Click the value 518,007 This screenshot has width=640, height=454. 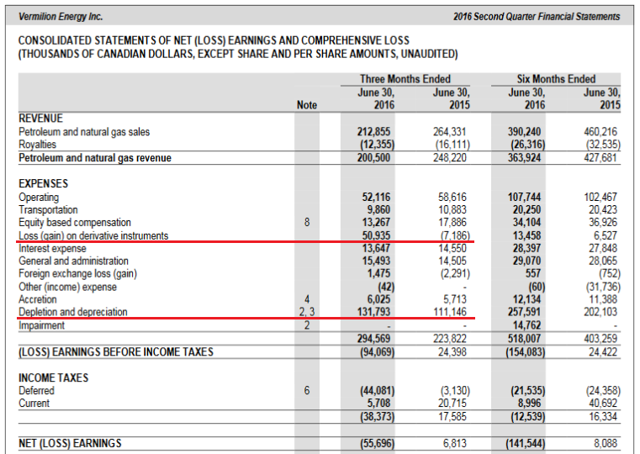(x=524, y=338)
